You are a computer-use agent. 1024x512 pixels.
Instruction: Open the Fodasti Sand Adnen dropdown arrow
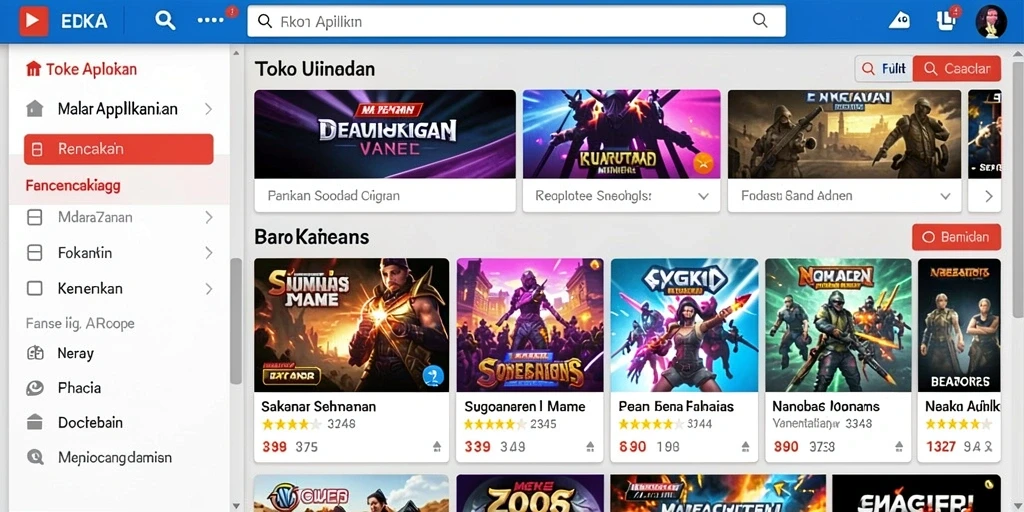click(x=945, y=196)
